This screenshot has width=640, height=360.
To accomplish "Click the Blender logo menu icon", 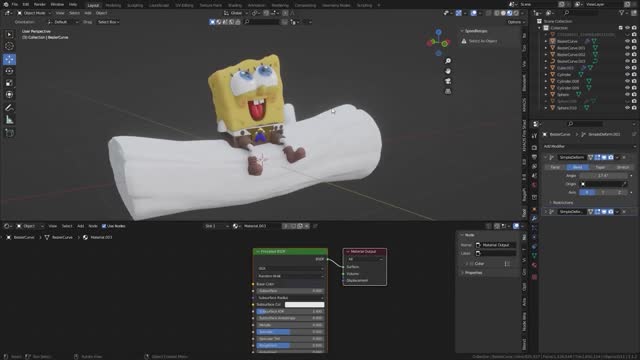I will pos(5,4).
